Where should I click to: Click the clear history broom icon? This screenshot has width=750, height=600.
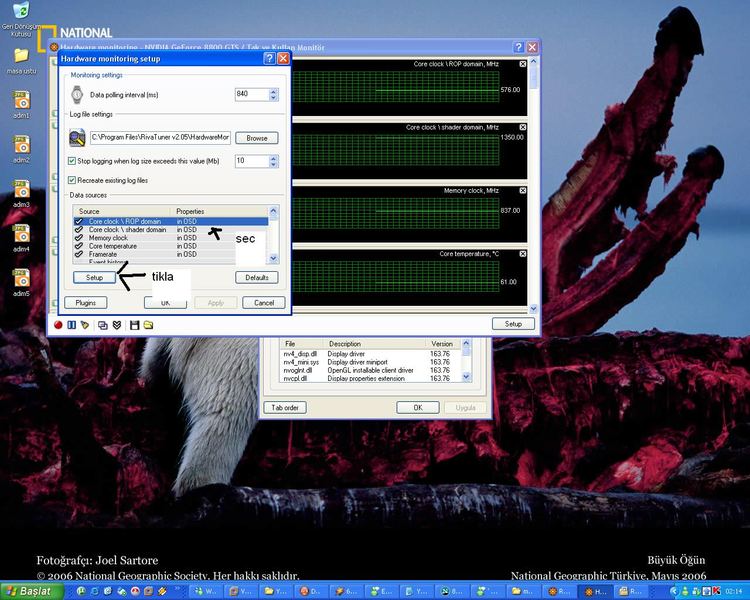point(85,325)
